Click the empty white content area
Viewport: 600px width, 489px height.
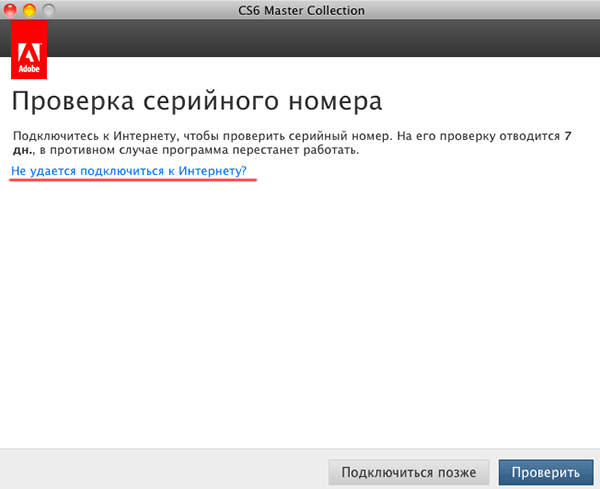[300, 320]
